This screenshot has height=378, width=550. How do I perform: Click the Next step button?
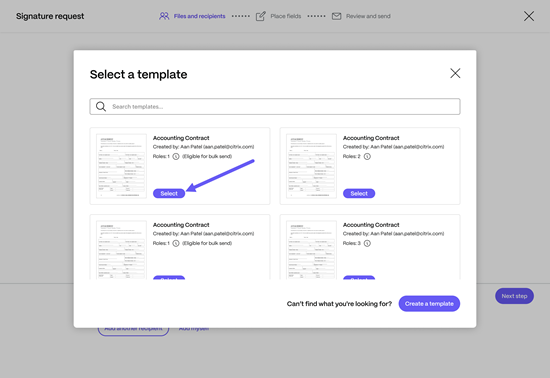click(x=514, y=296)
